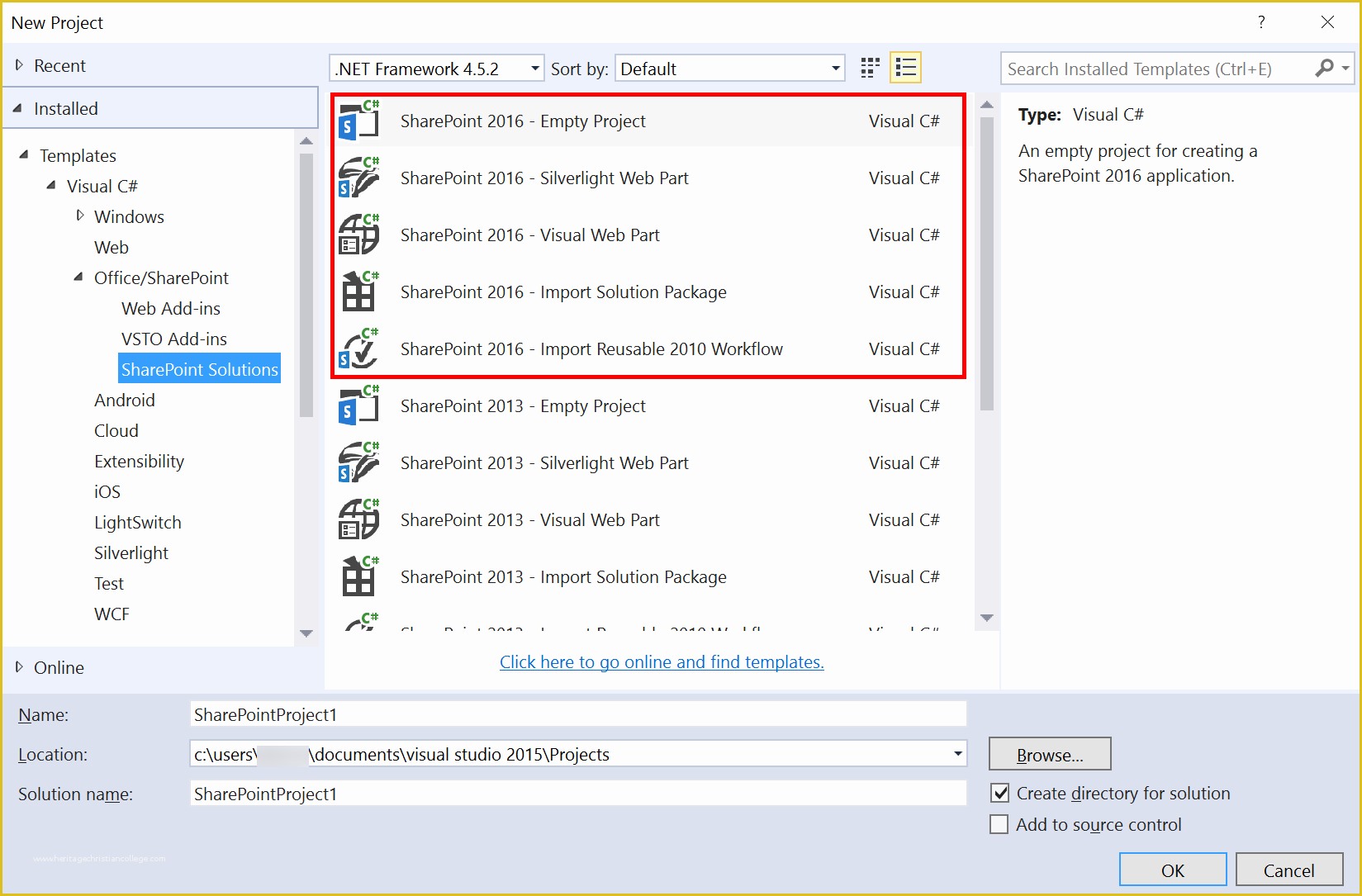This screenshot has width=1362, height=896.
Task: Click the search magnifier icon
Action: pos(1324,68)
